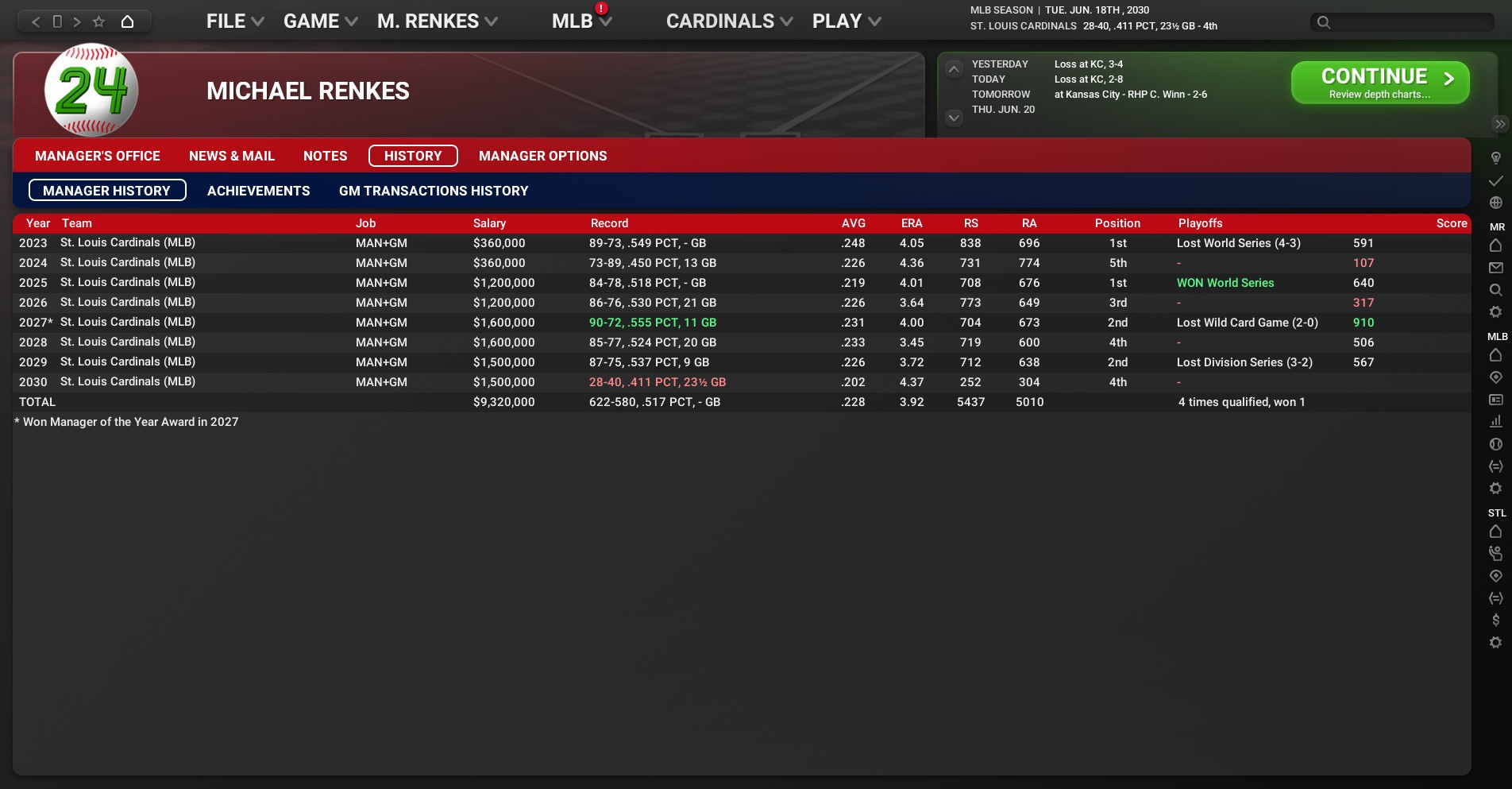
Task: Open the PLAY dropdown menu
Action: (x=847, y=21)
